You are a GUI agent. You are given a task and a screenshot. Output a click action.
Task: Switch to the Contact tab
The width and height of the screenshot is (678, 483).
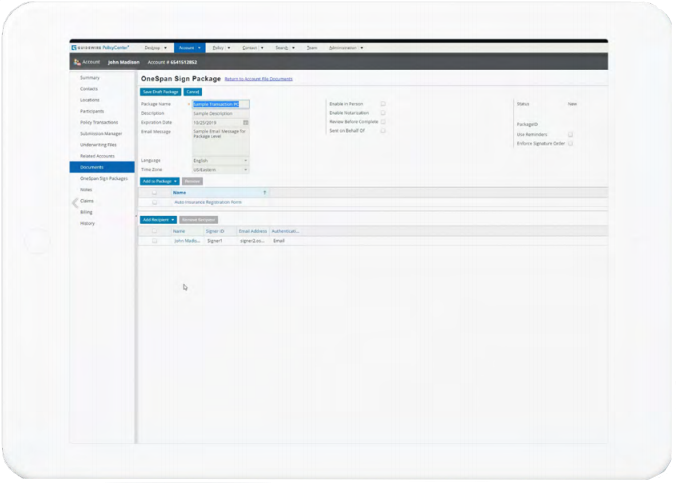249,48
